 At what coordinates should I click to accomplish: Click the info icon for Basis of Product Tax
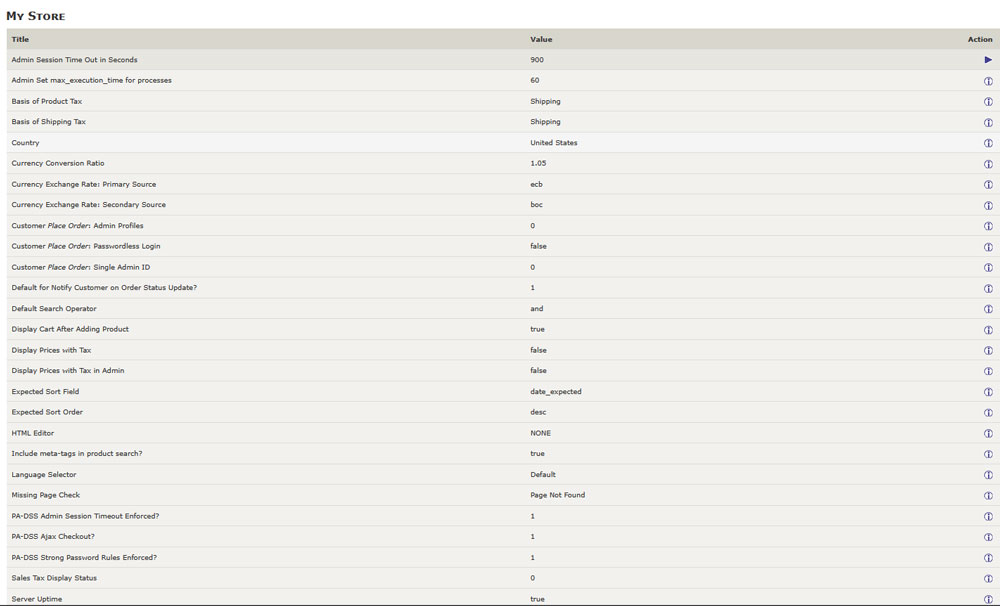click(987, 101)
